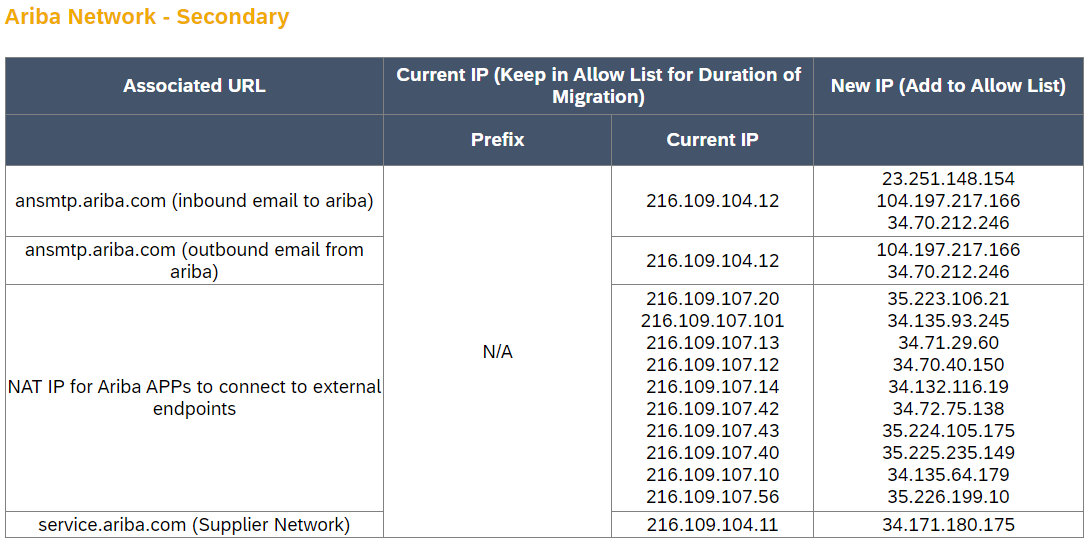Click new IP 34.171.180.175

pos(948,525)
